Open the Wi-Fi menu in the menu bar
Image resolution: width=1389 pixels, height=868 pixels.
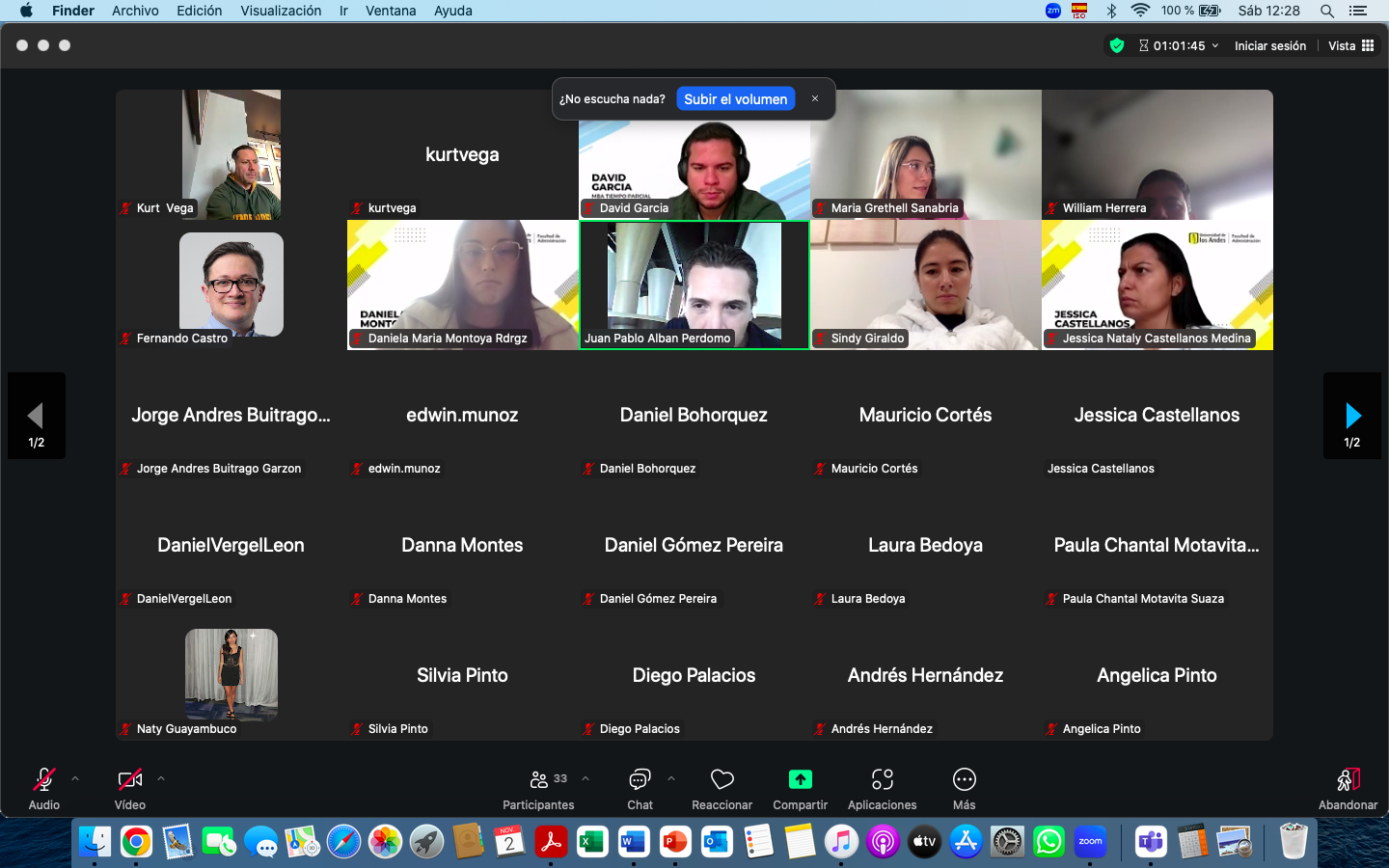[x=1140, y=11]
